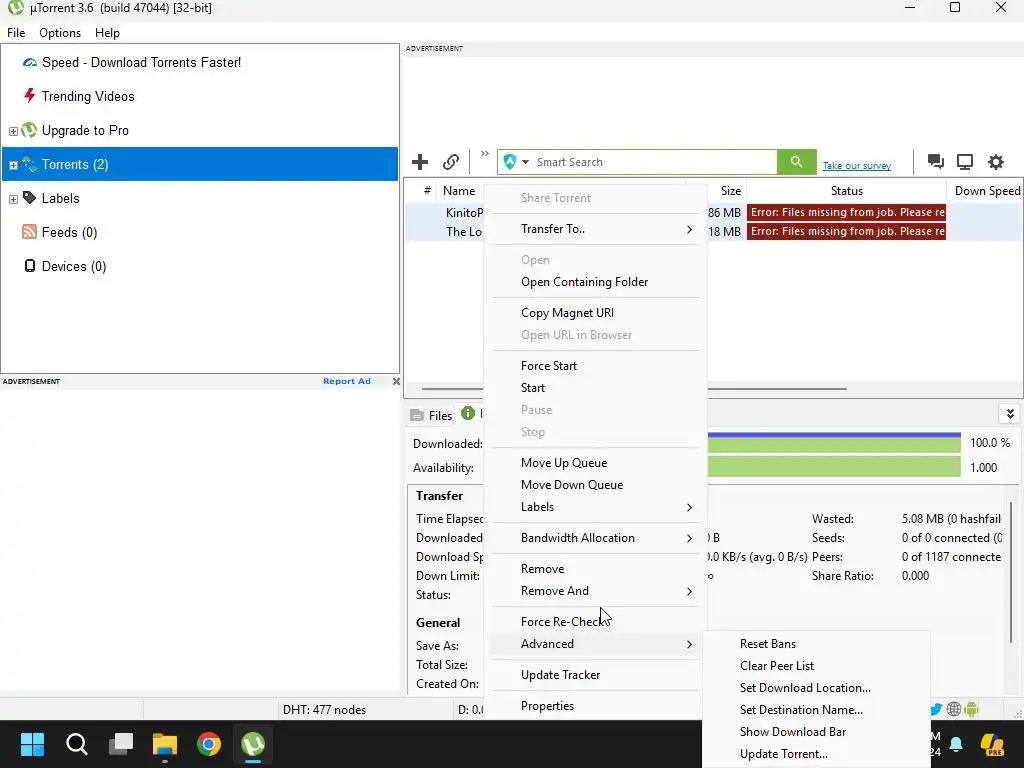This screenshot has height=768, width=1024.
Task: Open File Explorer from taskbar
Action: pyautogui.click(x=165, y=744)
